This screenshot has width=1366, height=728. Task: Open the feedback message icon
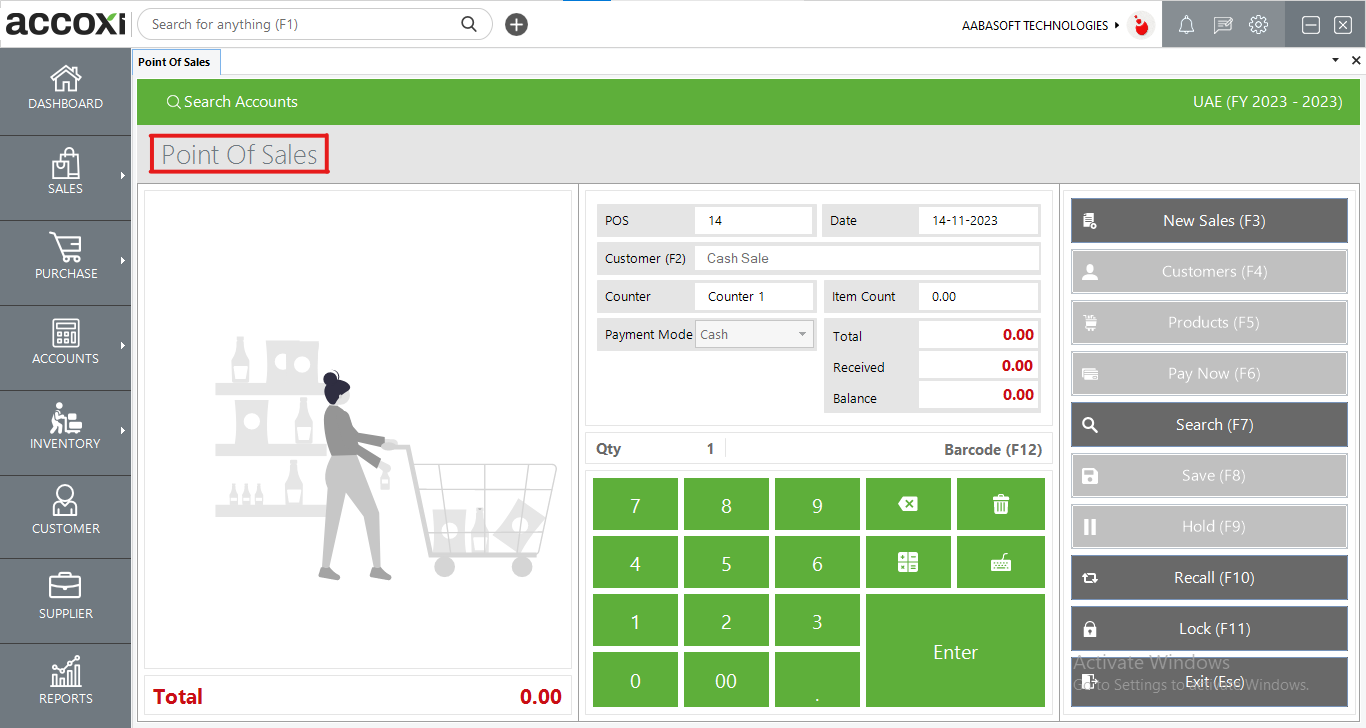[1222, 24]
